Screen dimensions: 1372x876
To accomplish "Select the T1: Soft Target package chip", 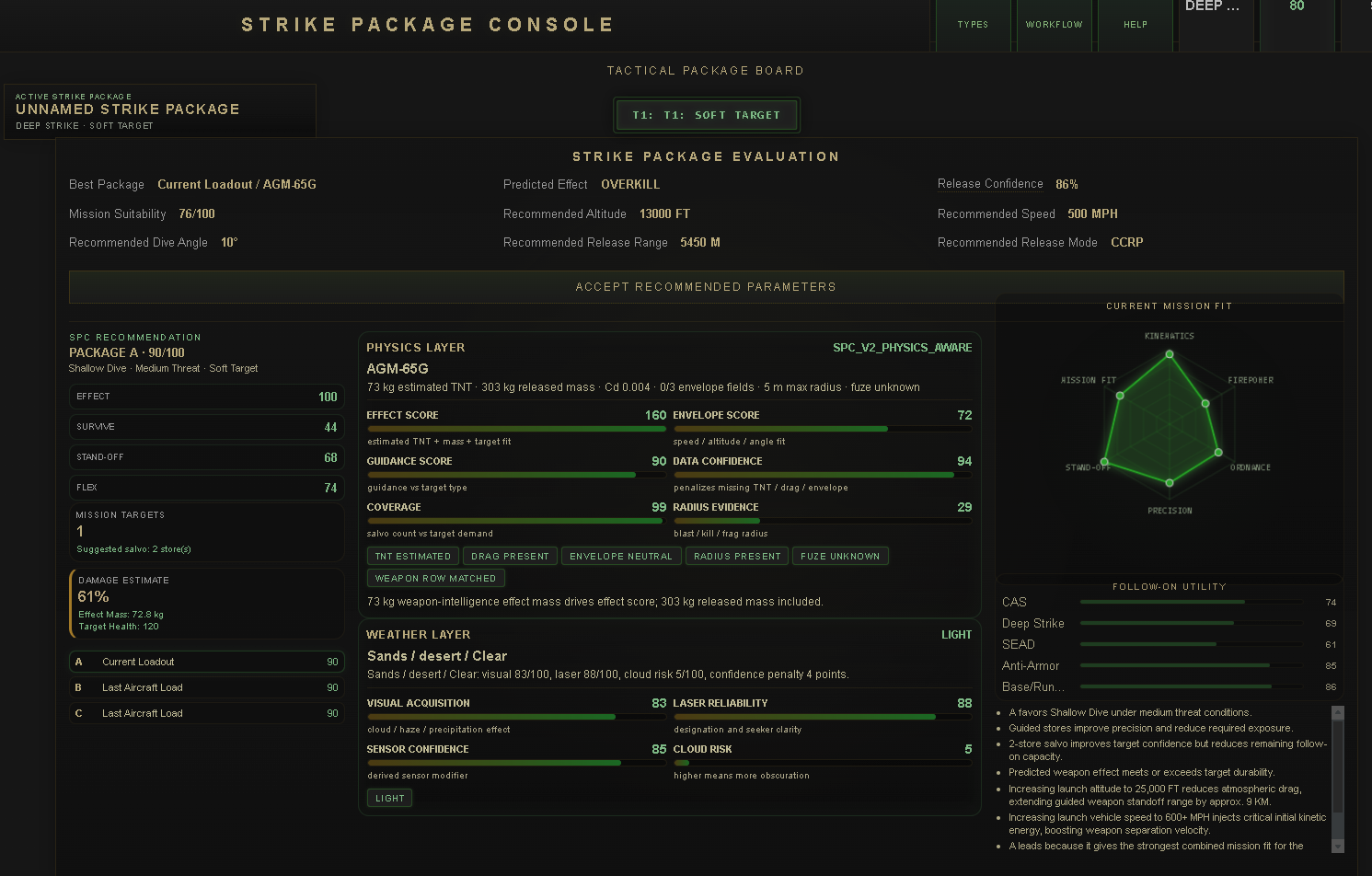I will 707,115.
